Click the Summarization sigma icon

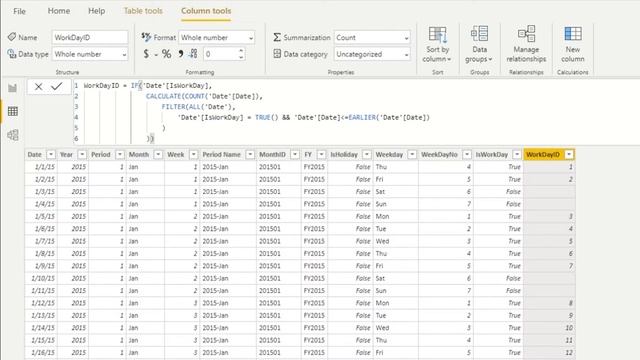coord(277,38)
